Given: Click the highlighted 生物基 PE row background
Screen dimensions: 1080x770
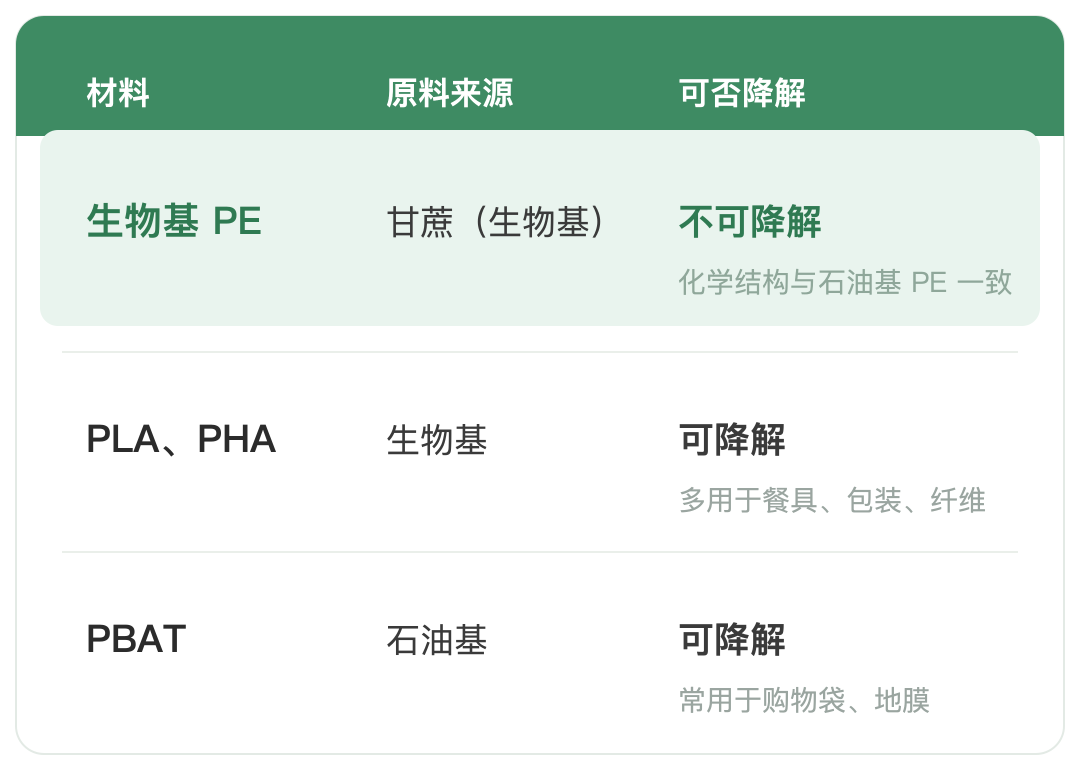Looking at the screenshot, I should pos(540,228).
